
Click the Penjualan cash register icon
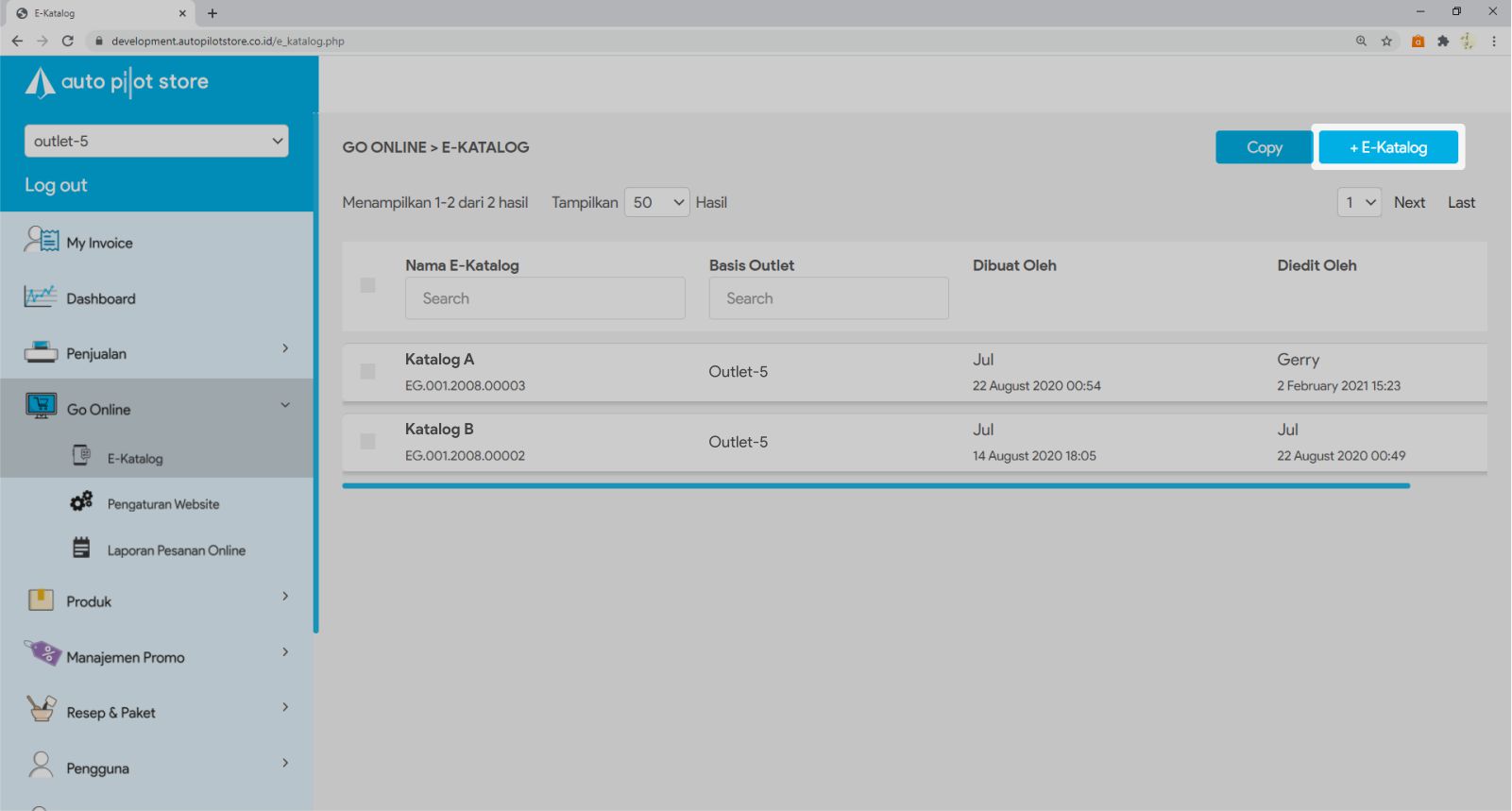click(41, 353)
